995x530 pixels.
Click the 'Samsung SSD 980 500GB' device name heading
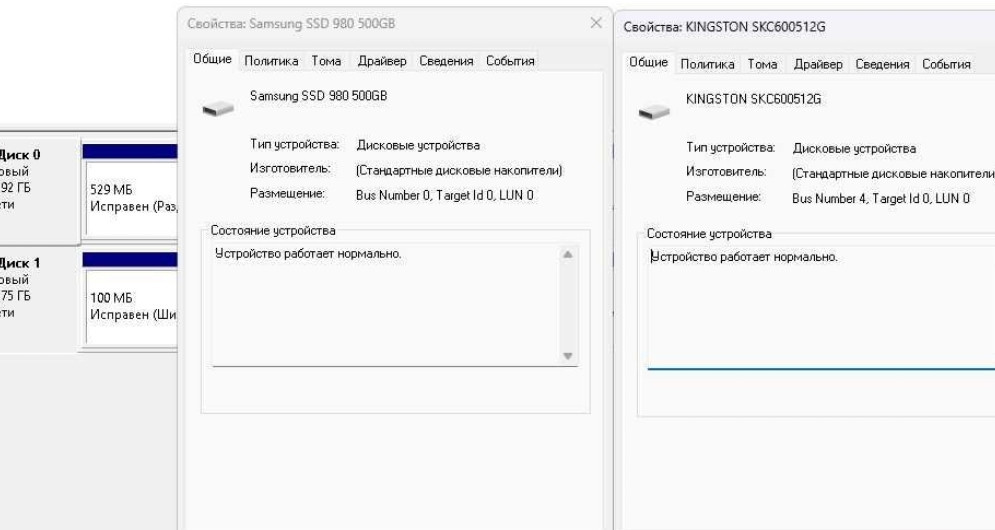318,96
